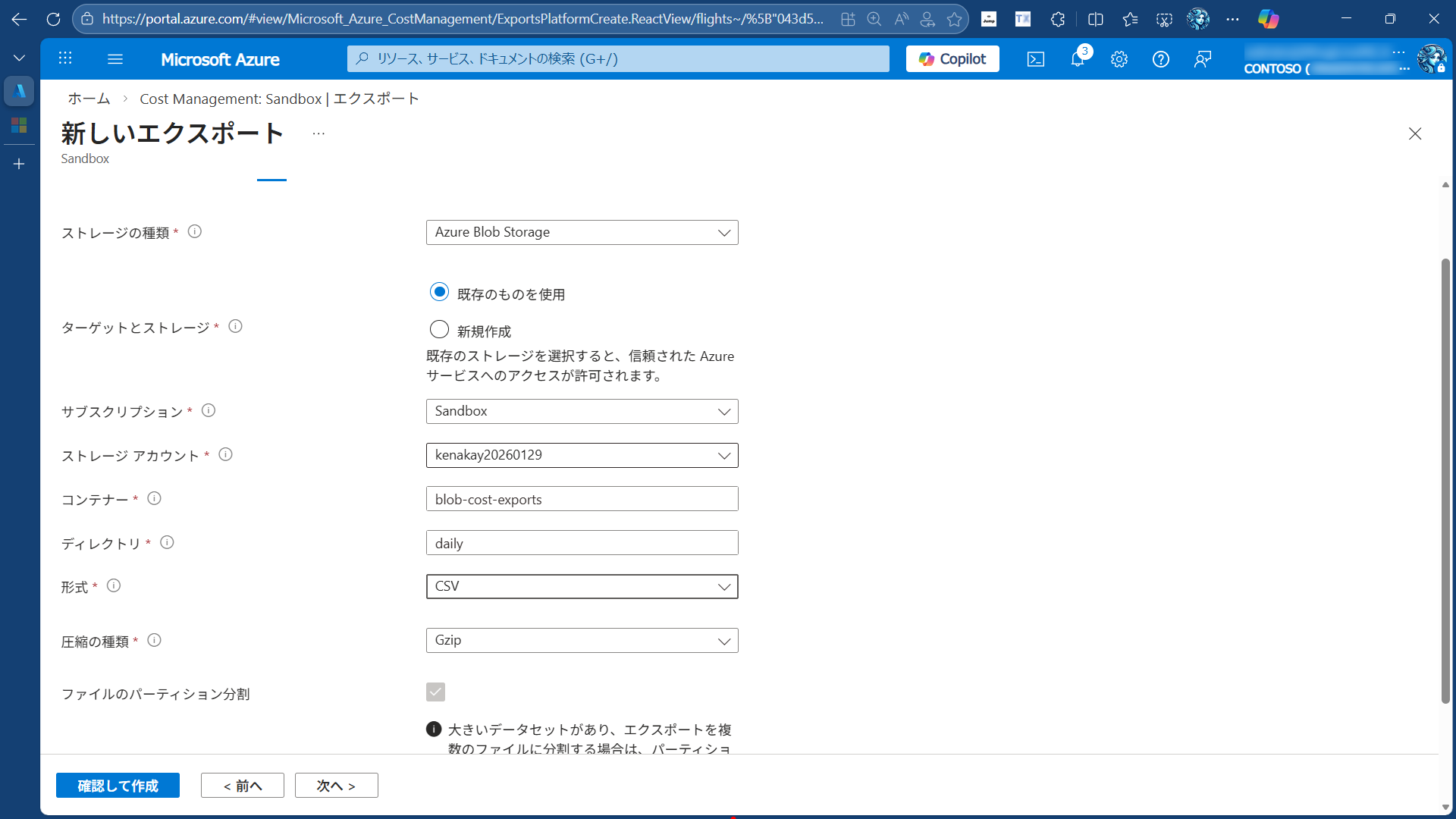This screenshot has width=1456, height=819.
Task: Select the 新規作成 radio button
Action: point(439,328)
